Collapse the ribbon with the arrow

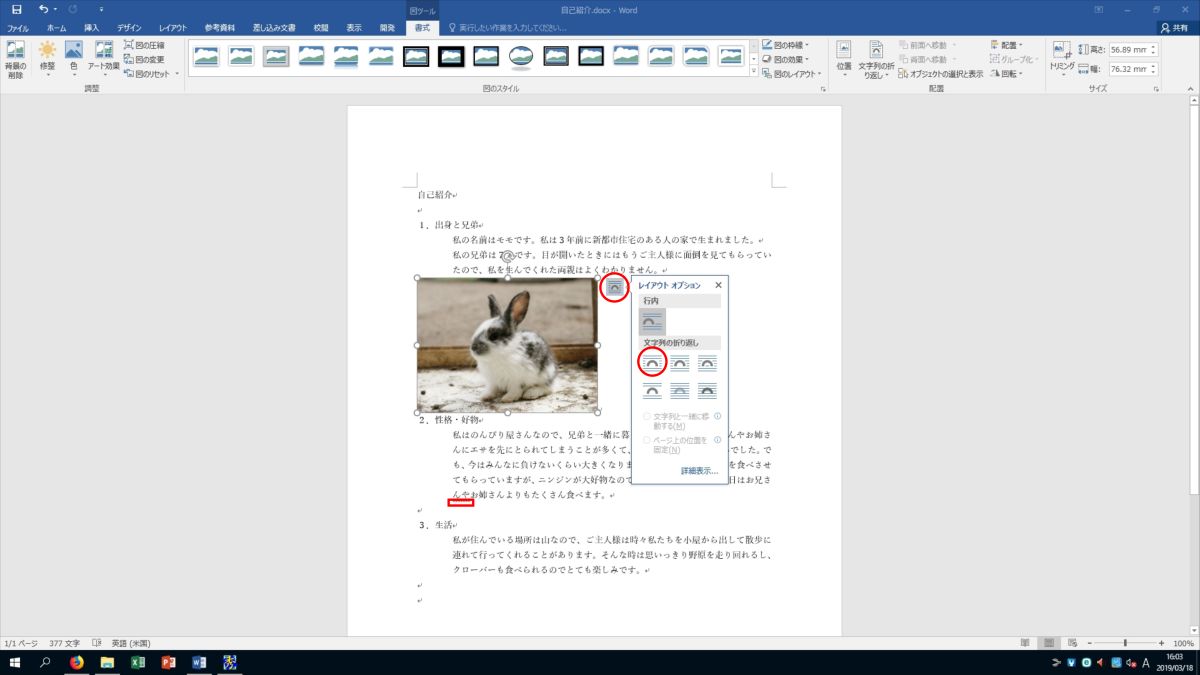point(1191,89)
